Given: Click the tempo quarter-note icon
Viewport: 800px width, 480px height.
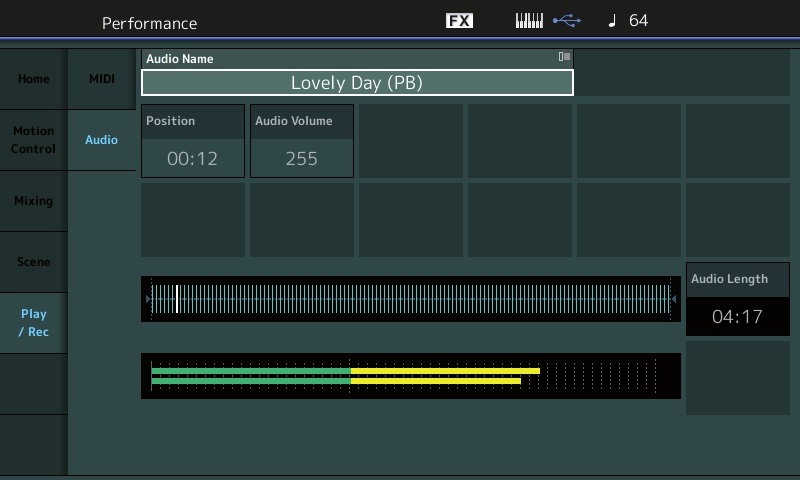Looking at the screenshot, I should (612, 21).
